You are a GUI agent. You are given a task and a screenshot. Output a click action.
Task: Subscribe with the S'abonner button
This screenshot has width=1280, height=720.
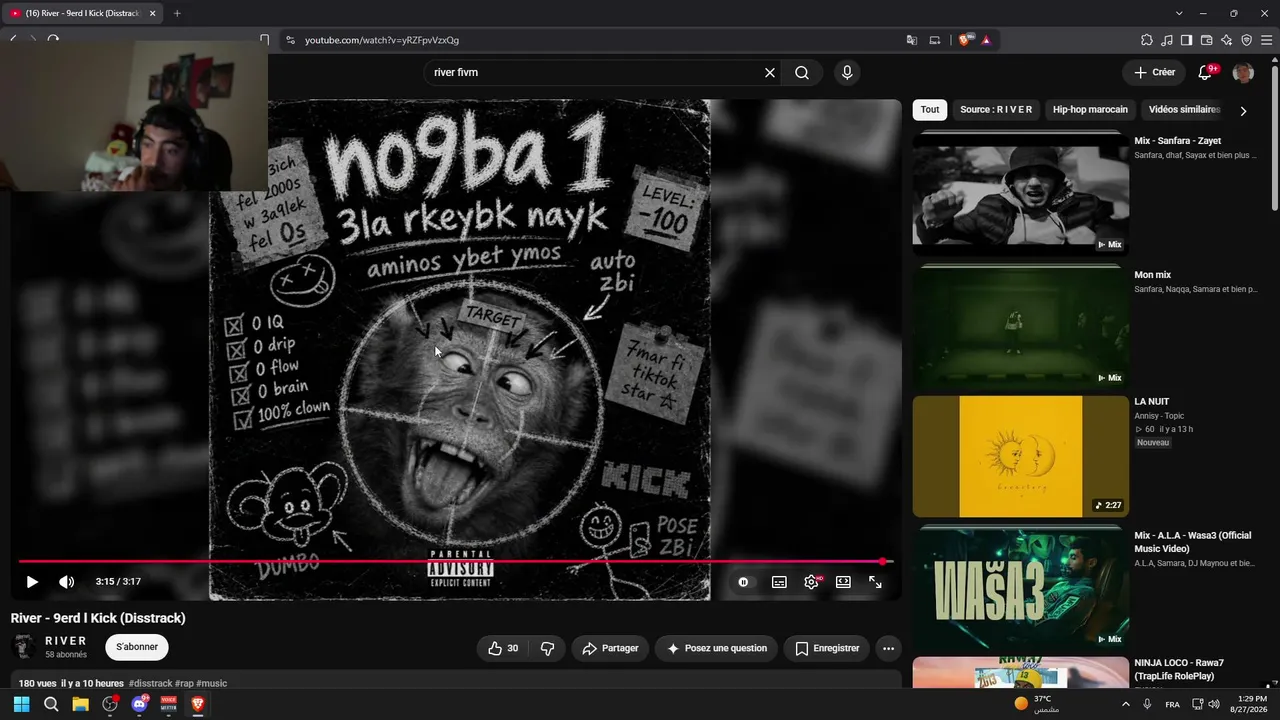tap(137, 647)
